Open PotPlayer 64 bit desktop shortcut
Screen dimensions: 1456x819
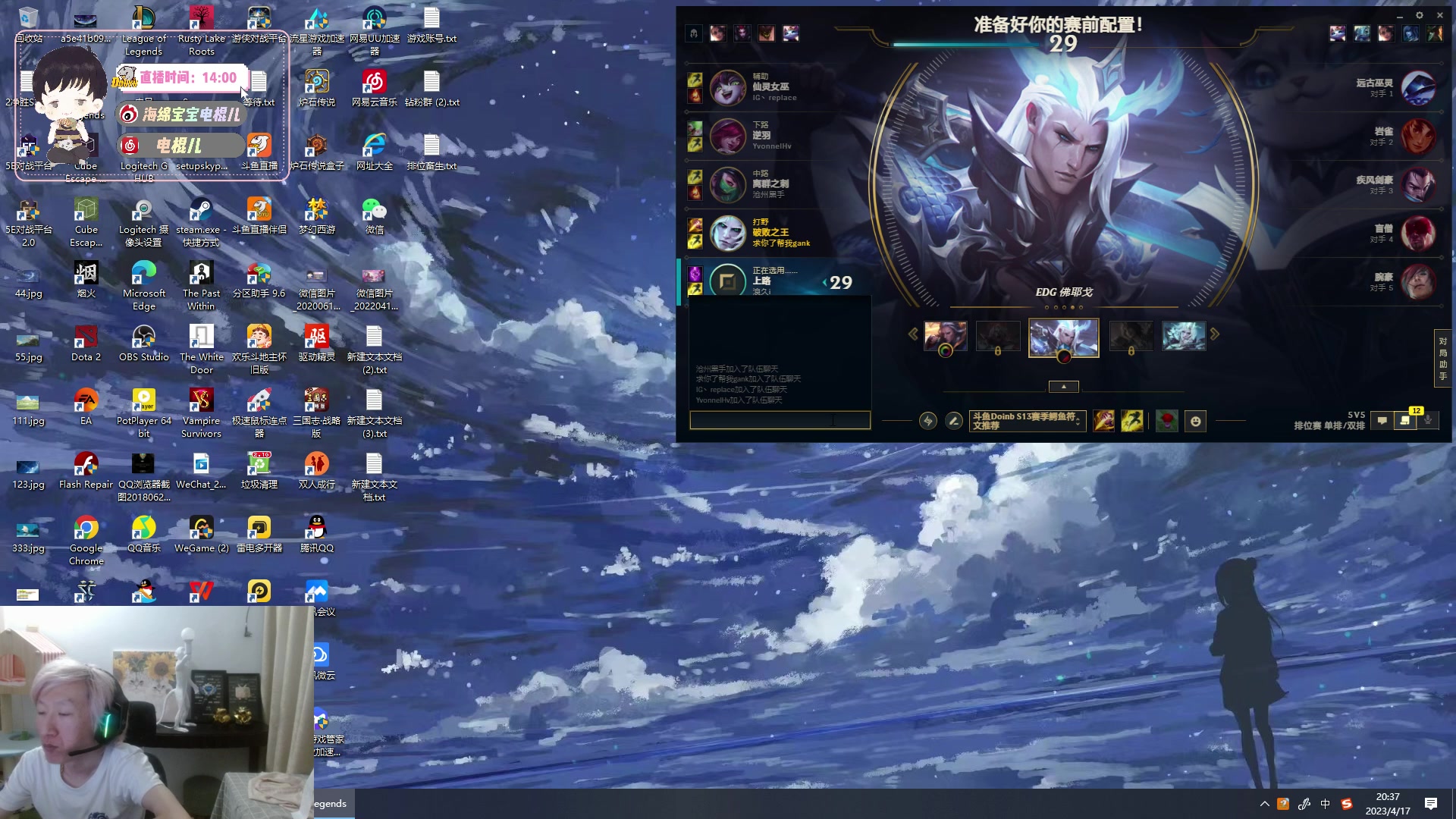click(x=143, y=413)
